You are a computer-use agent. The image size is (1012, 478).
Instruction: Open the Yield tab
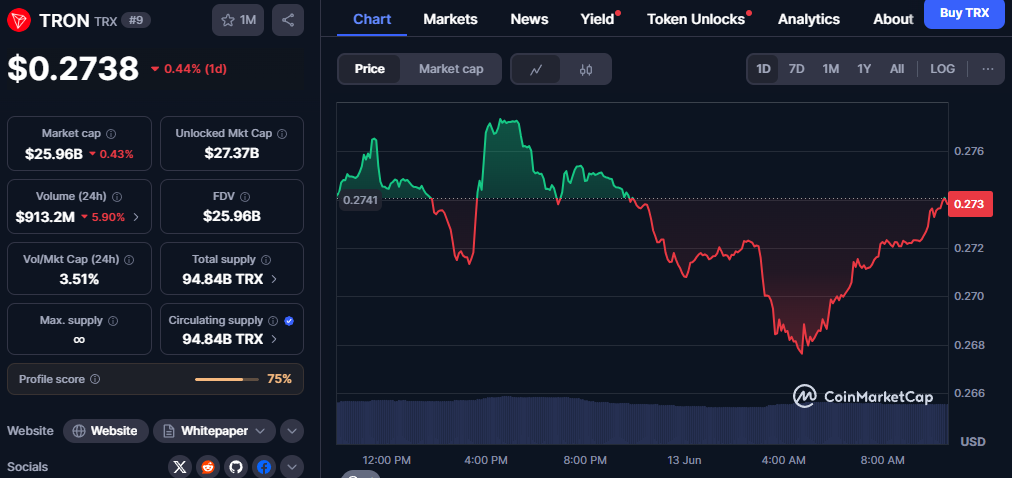pos(598,19)
